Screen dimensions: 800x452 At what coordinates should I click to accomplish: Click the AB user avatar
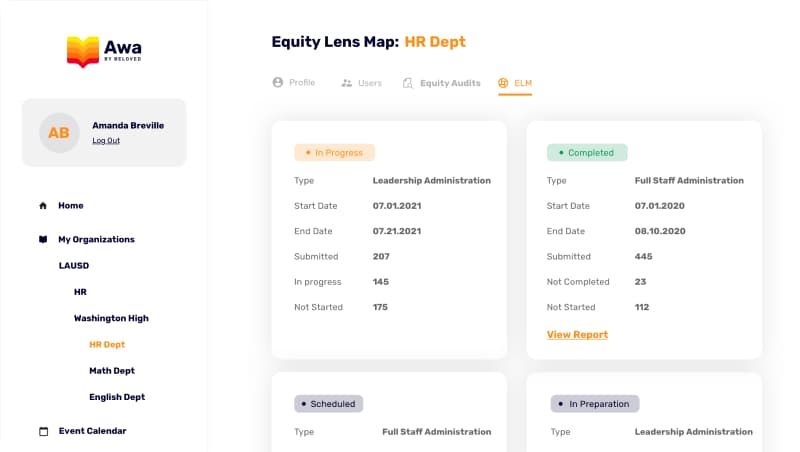click(59, 133)
